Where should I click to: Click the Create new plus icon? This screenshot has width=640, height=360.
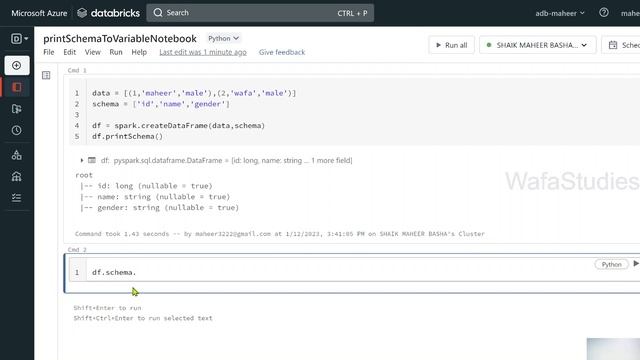tap(17, 65)
